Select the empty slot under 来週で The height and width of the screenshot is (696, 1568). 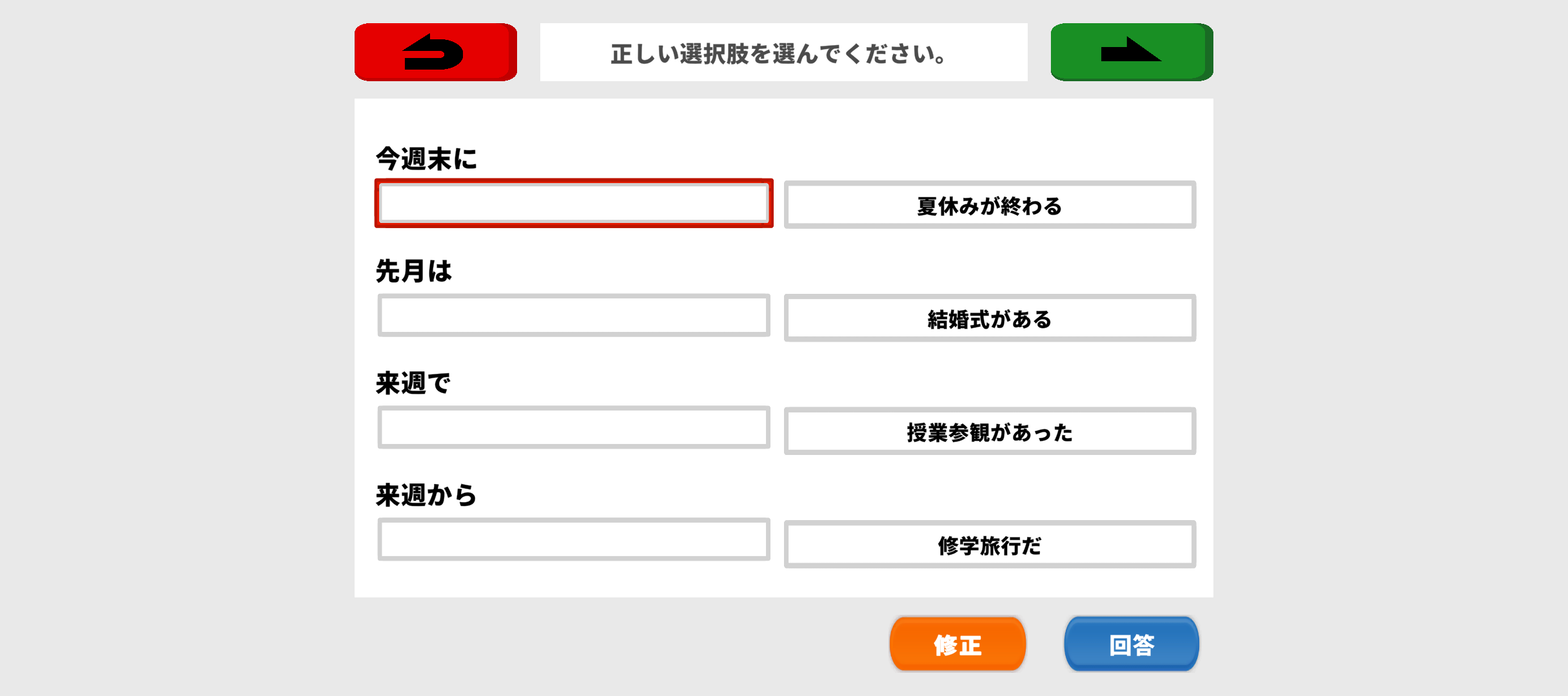(574, 427)
